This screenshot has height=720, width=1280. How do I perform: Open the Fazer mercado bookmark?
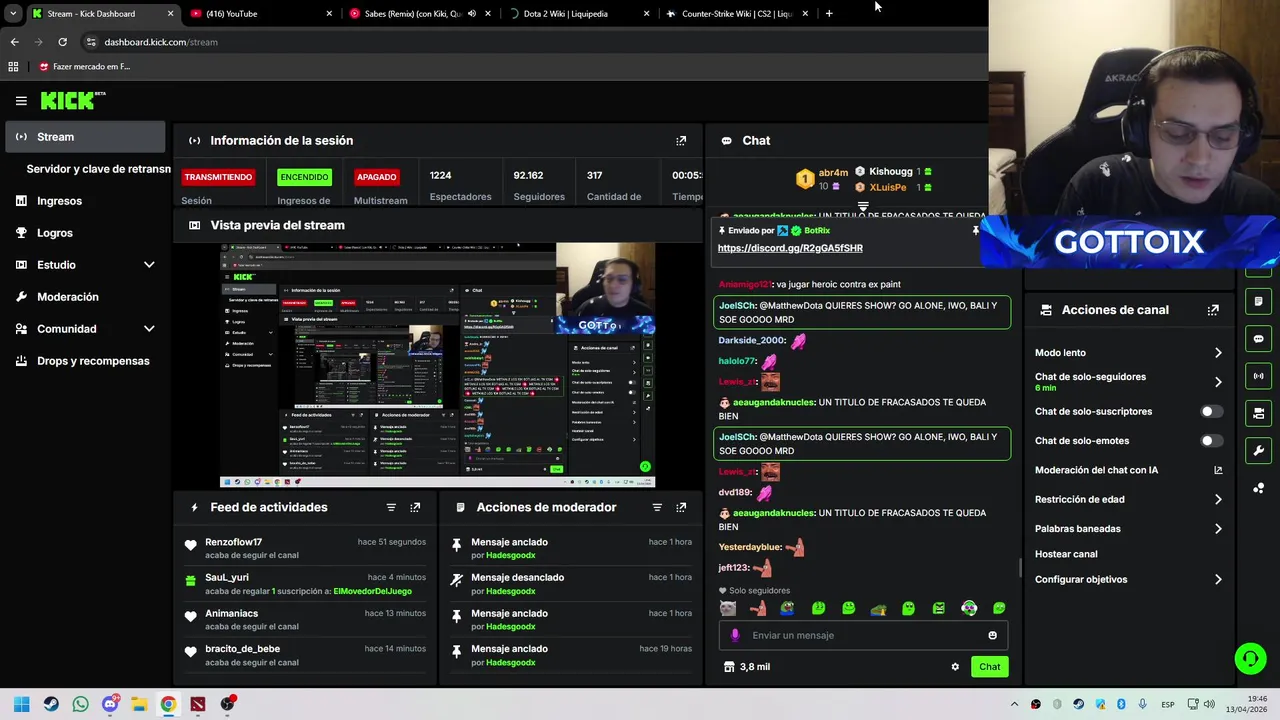coord(85,67)
